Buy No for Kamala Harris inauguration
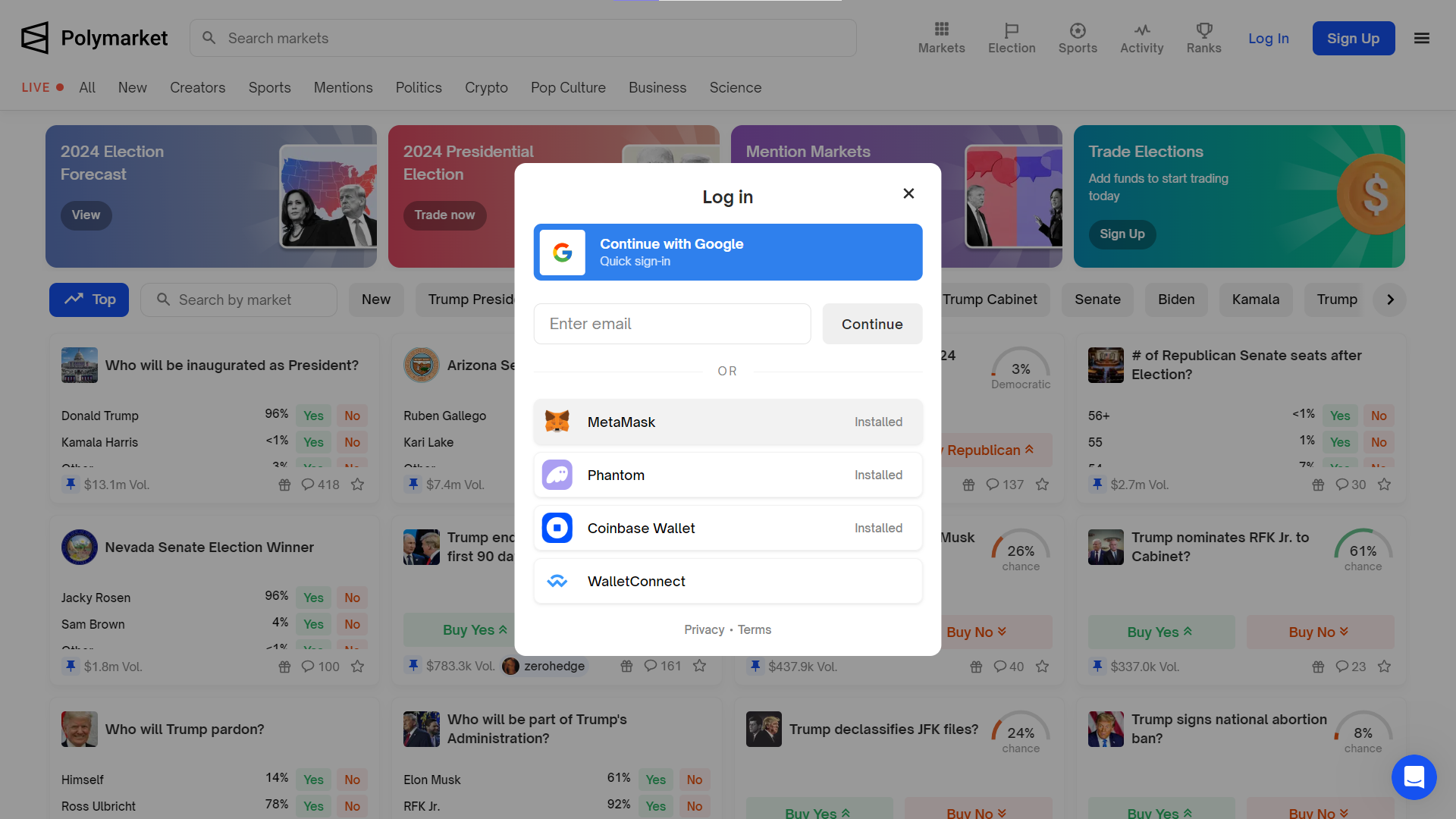This screenshot has width=1456, height=819. tap(352, 442)
